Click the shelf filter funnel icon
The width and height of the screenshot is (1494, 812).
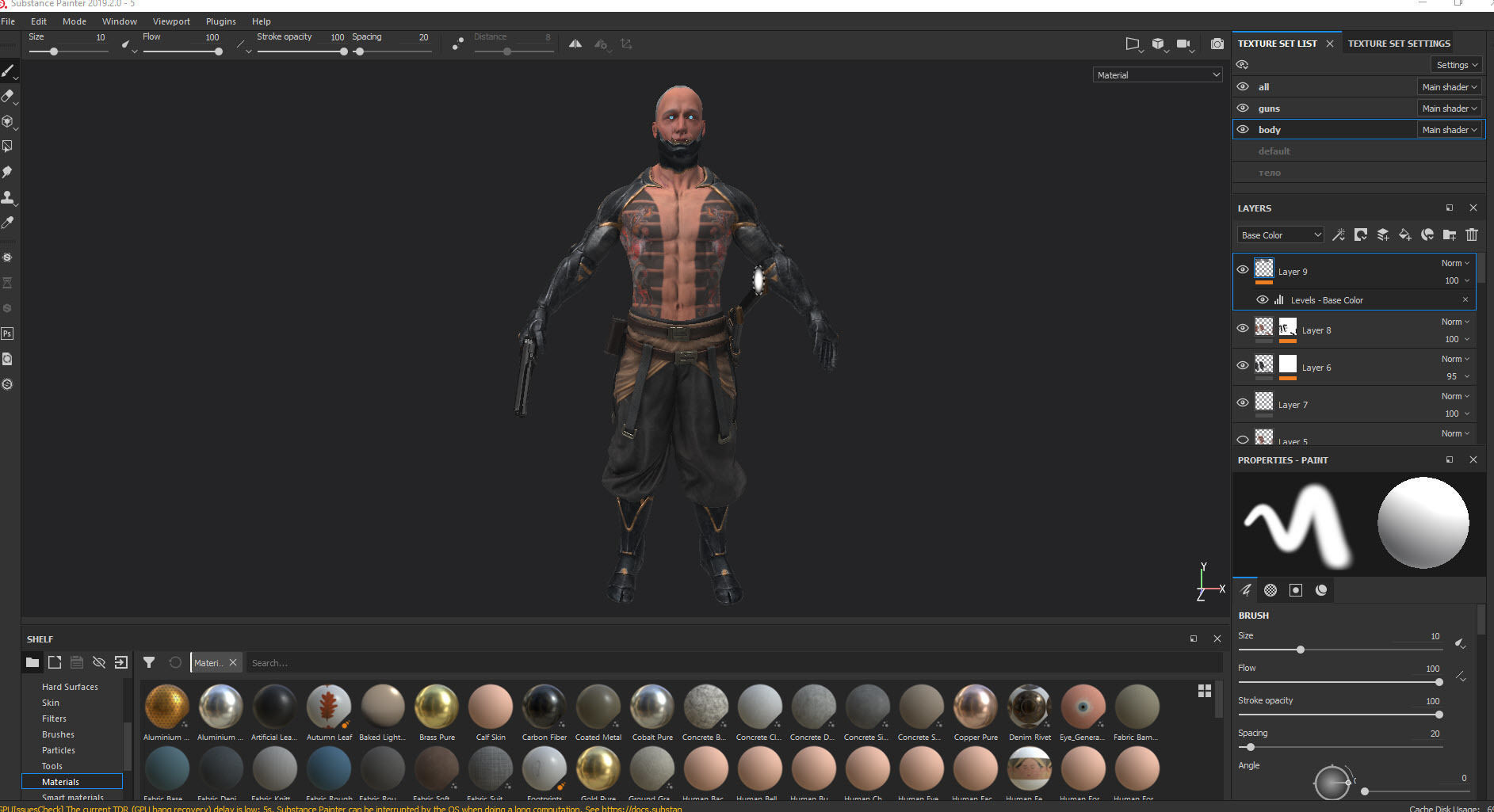pyautogui.click(x=149, y=662)
